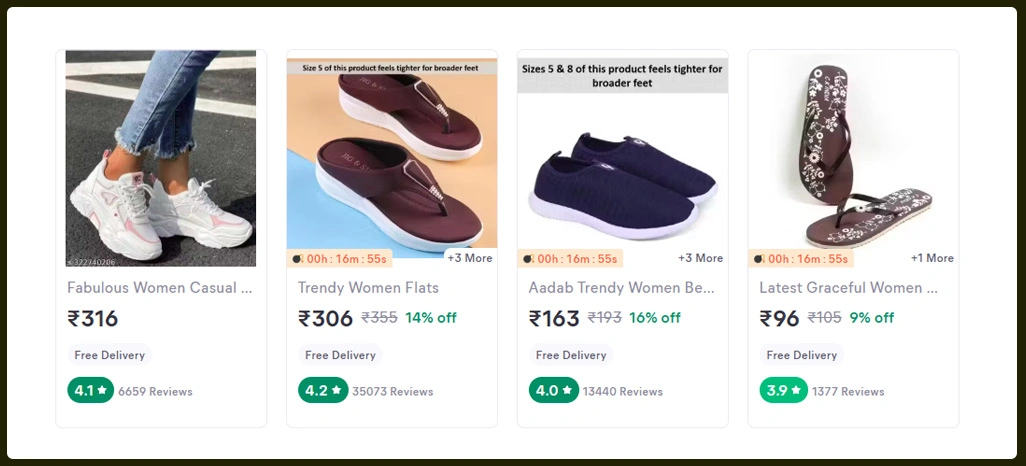View 35073 Reviews for Trendy Flats
Screen dimensions: 1026x466
coord(392,392)
